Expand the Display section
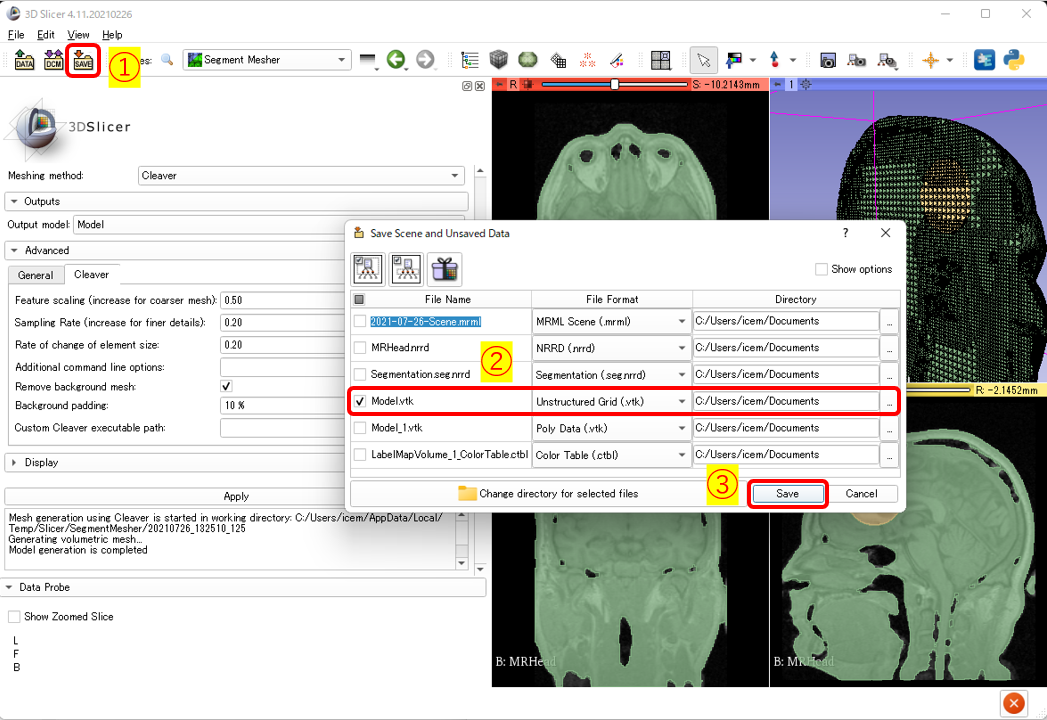 pyautogui.click(x=40, y=462)
